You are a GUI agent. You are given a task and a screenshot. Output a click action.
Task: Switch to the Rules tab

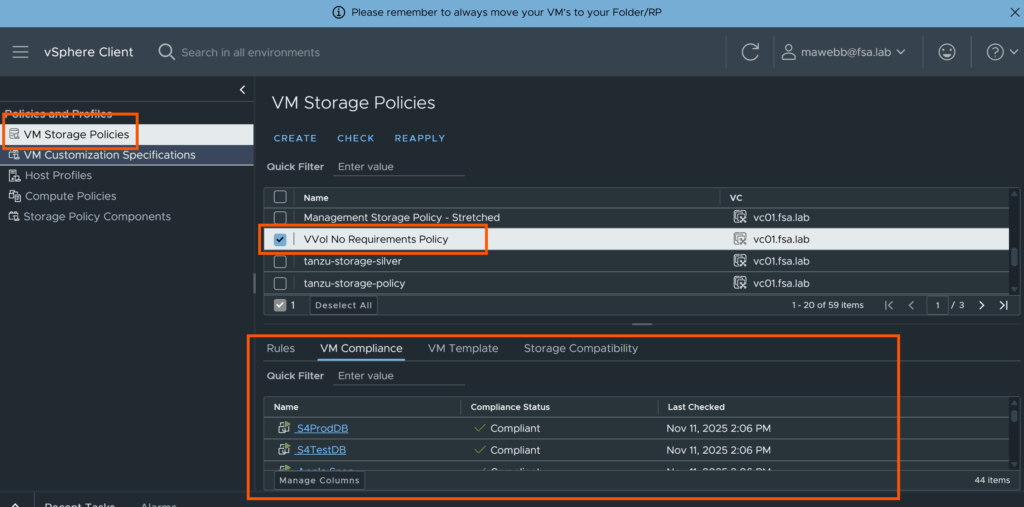click(x=280, y=348)
